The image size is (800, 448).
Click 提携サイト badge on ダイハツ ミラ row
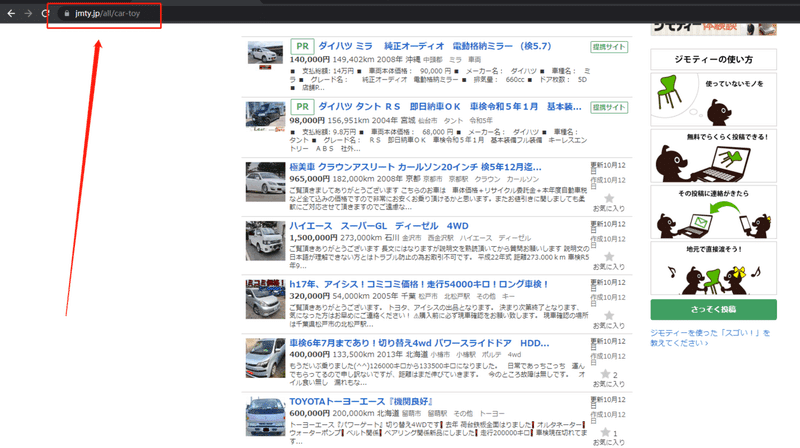click(609, 47)
